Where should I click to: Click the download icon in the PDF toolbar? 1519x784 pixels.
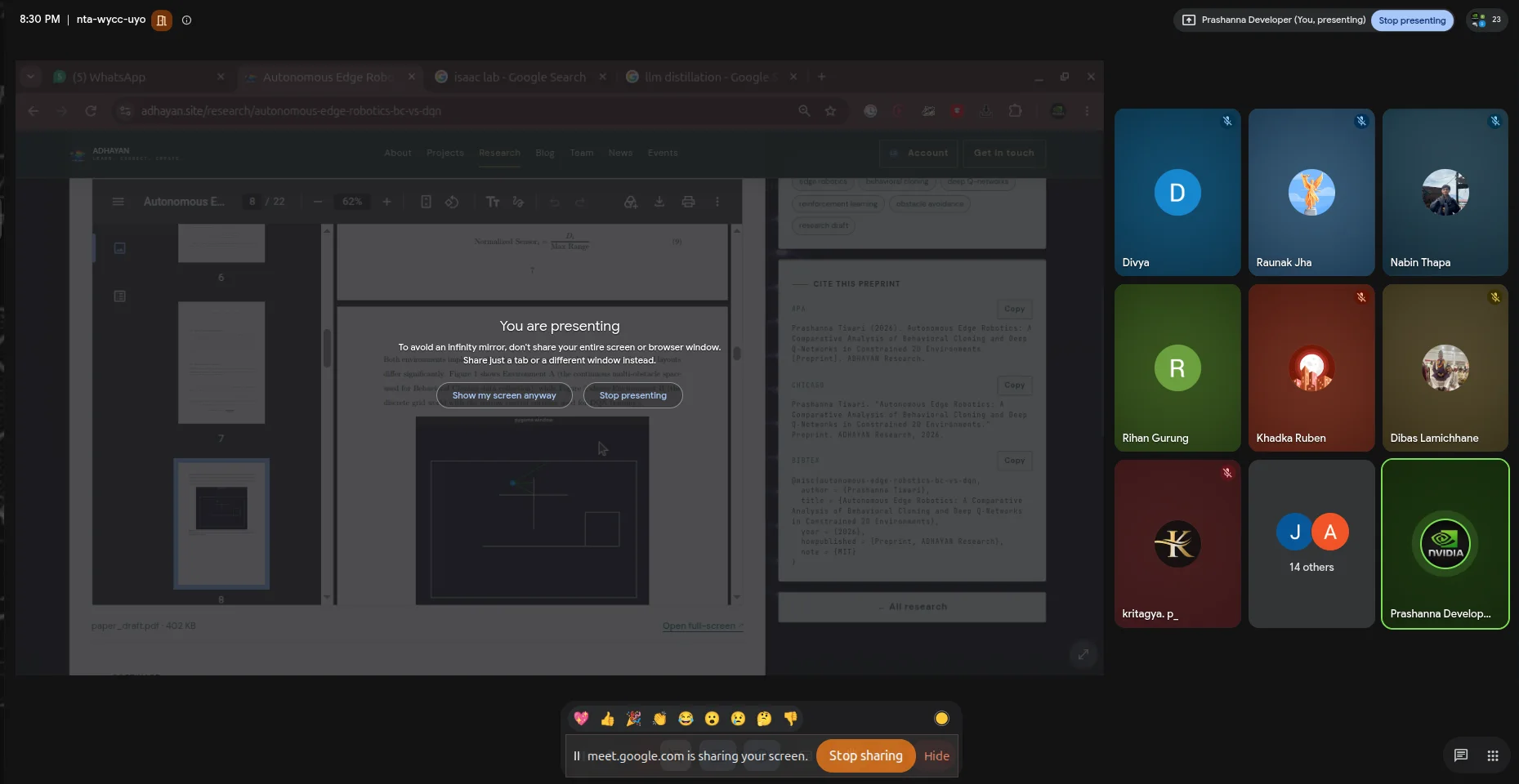tap(659, 202)
